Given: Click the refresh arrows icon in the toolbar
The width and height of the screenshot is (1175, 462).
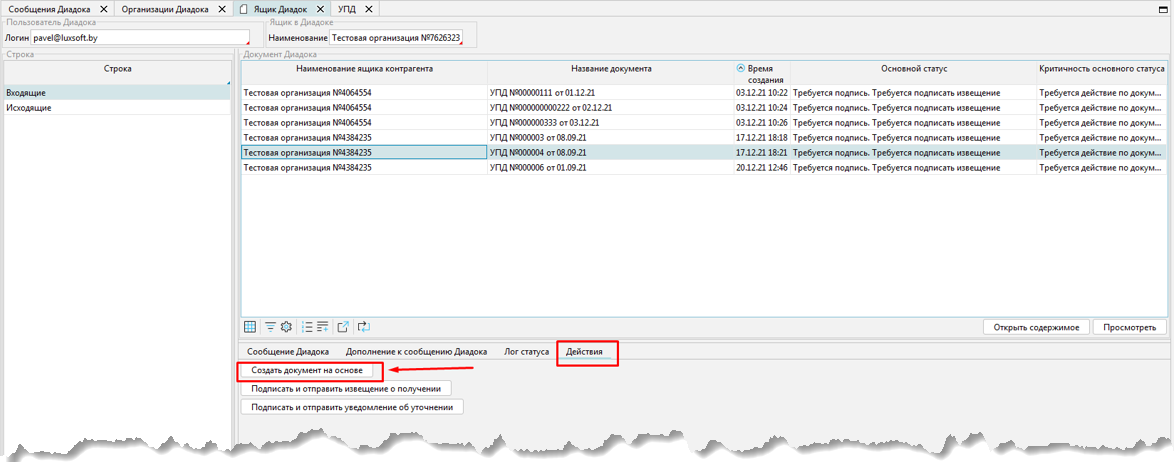Looking at the screenshot, I should [363, 326].
